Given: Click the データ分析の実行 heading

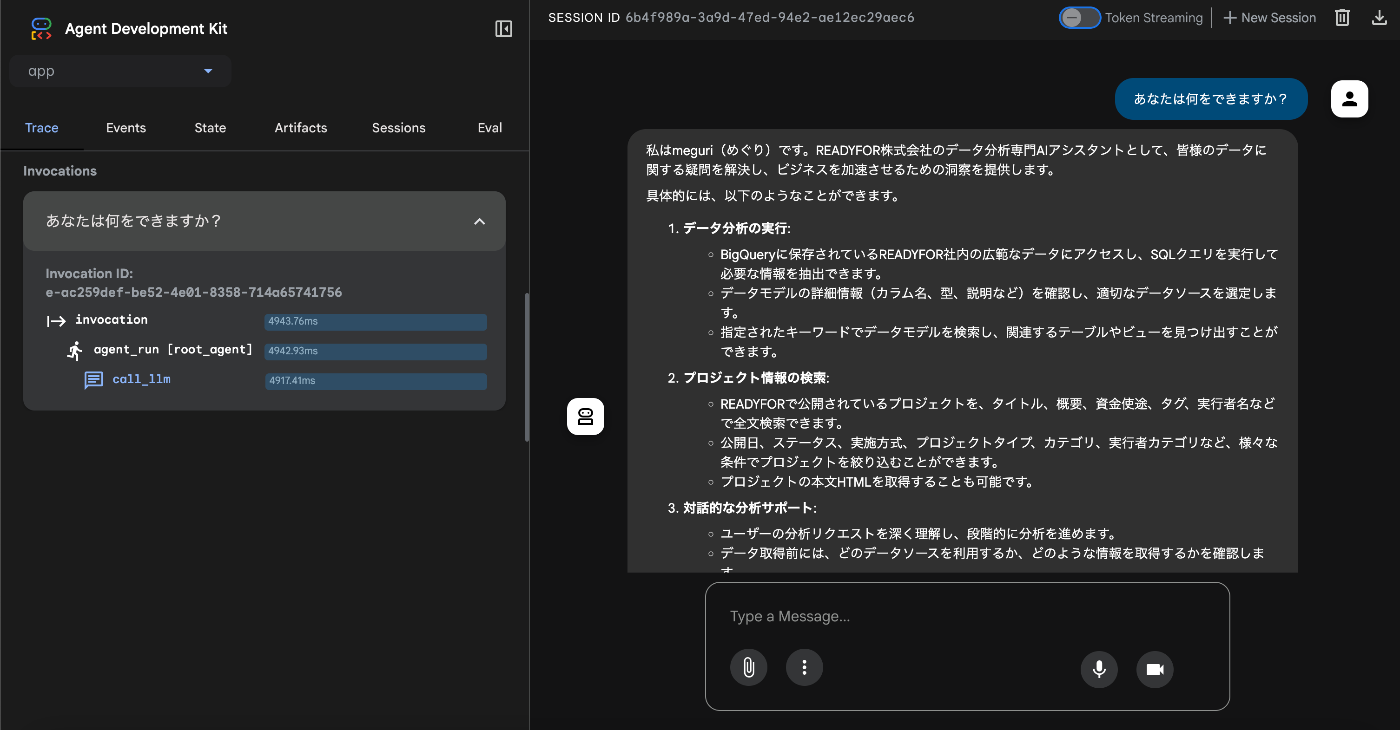Looking at the screenshot, I should pos(735,228).
